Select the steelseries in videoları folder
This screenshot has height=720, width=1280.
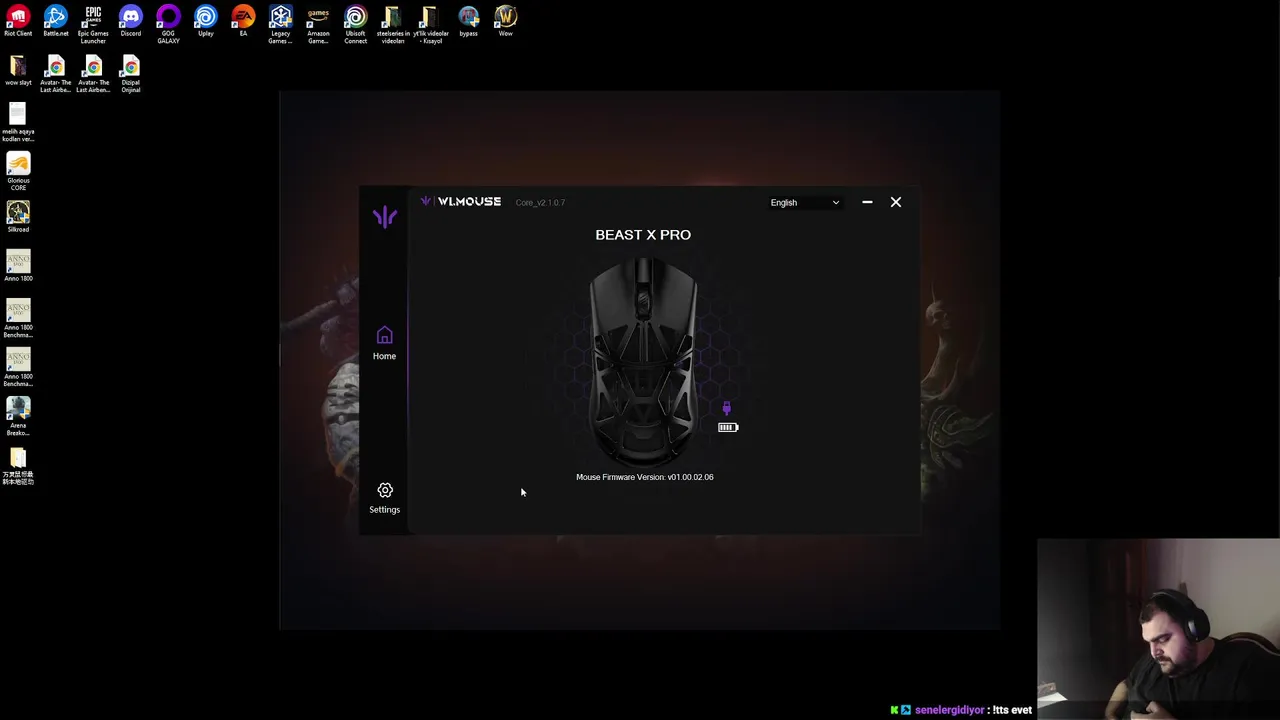pyautogui.click(x=393, y=25)
